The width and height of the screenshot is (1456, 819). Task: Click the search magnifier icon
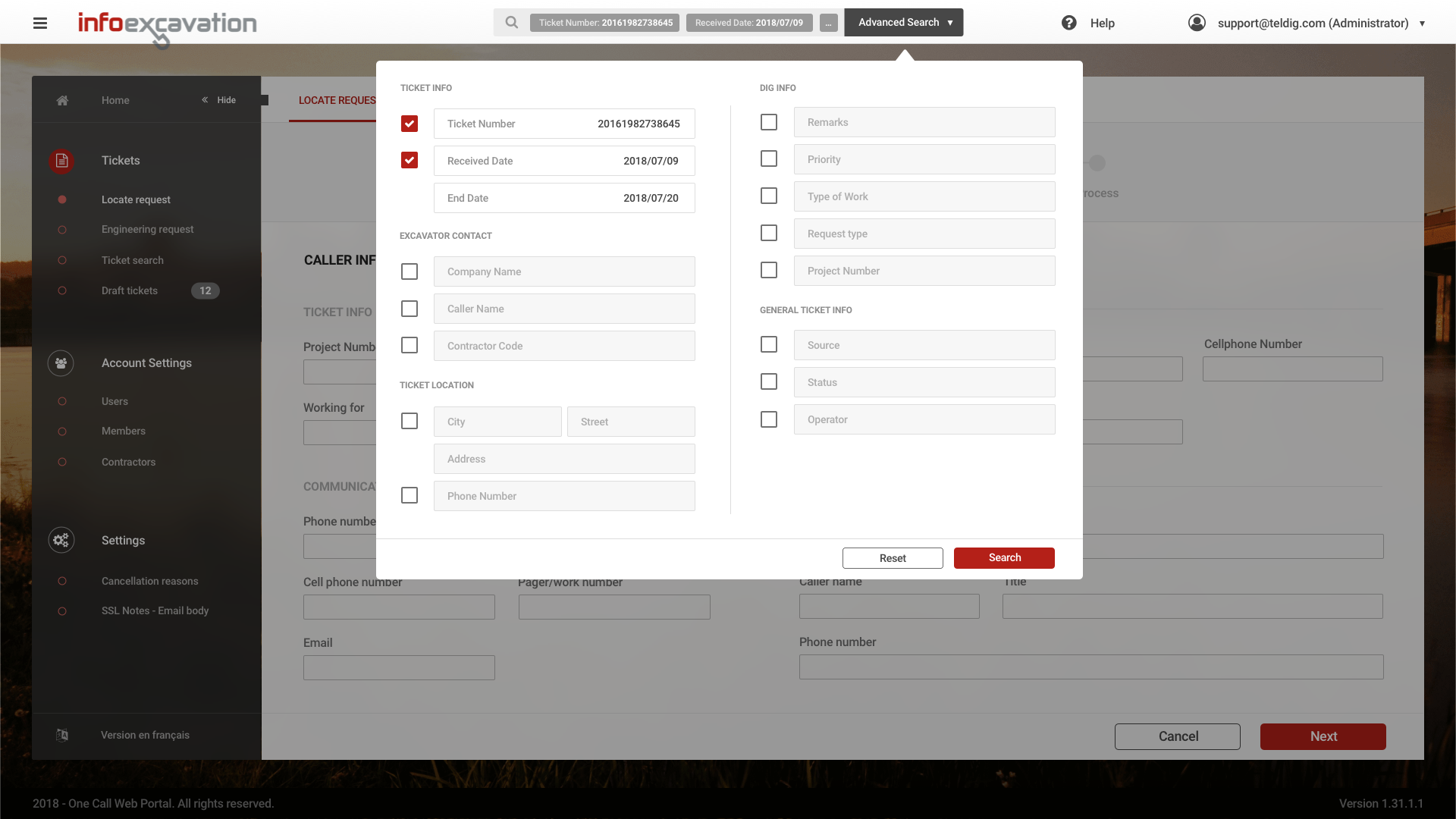[512, 23]
